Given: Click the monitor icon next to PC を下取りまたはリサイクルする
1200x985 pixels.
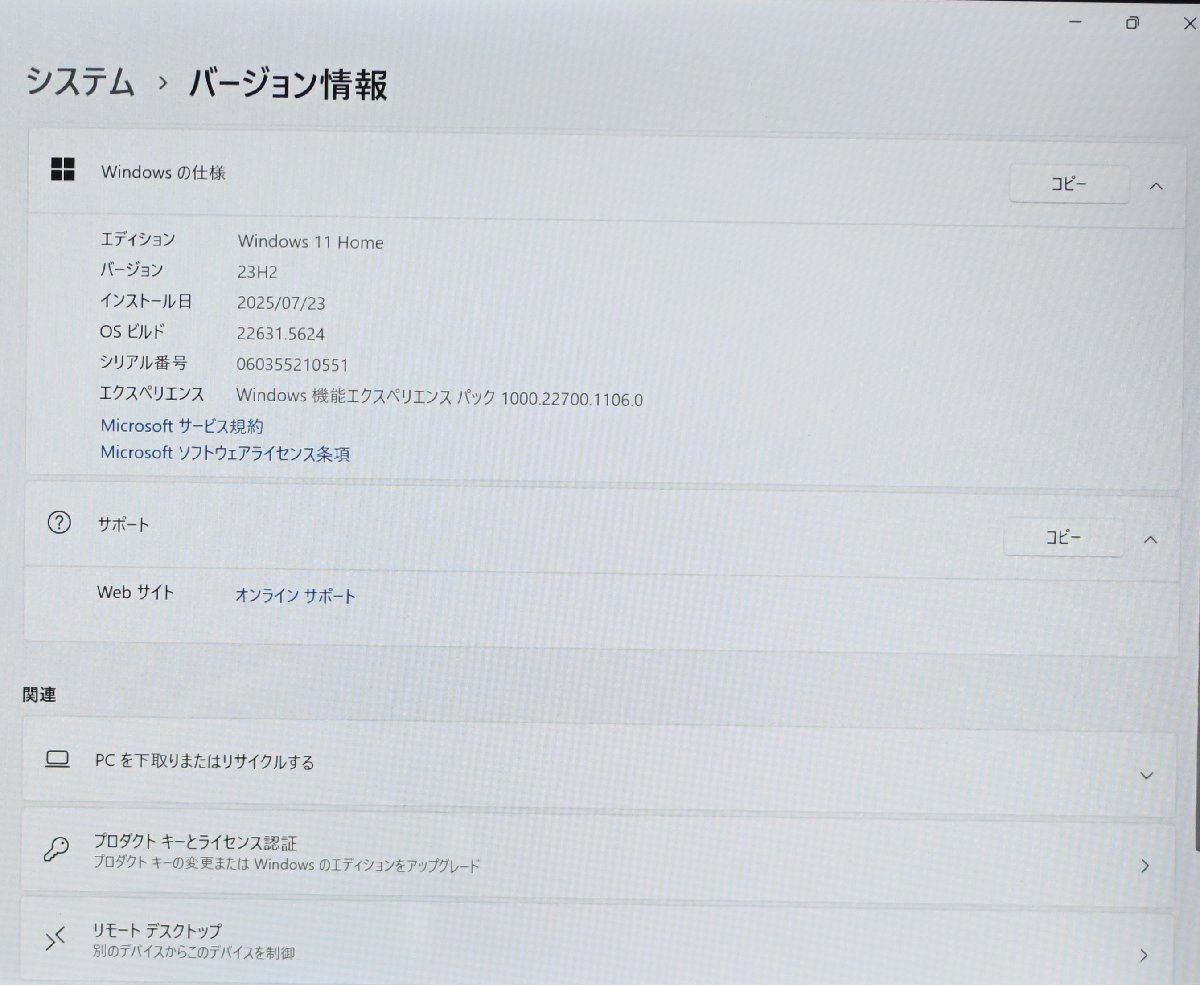Looking at the screenshot, I should coord(57,760).
